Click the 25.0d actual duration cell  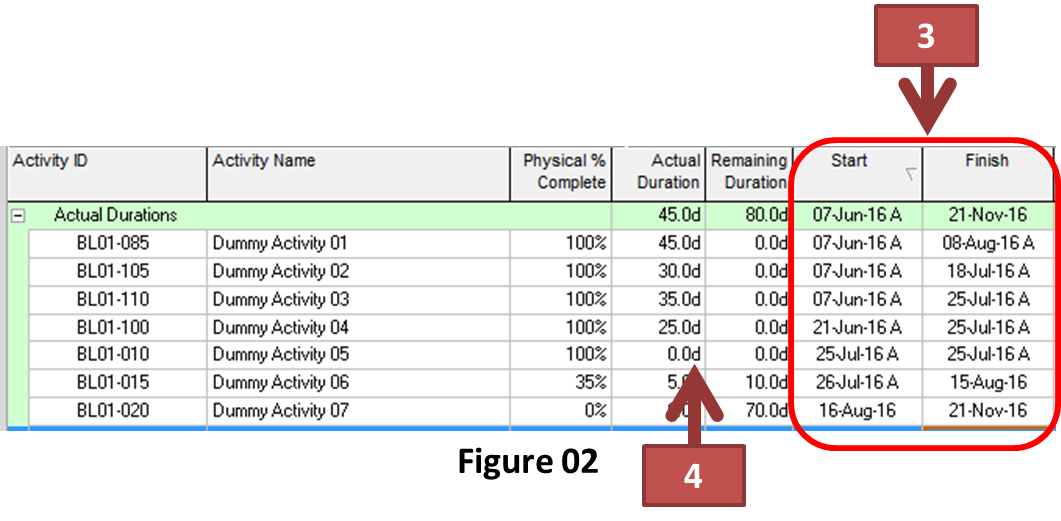point(658,327)
